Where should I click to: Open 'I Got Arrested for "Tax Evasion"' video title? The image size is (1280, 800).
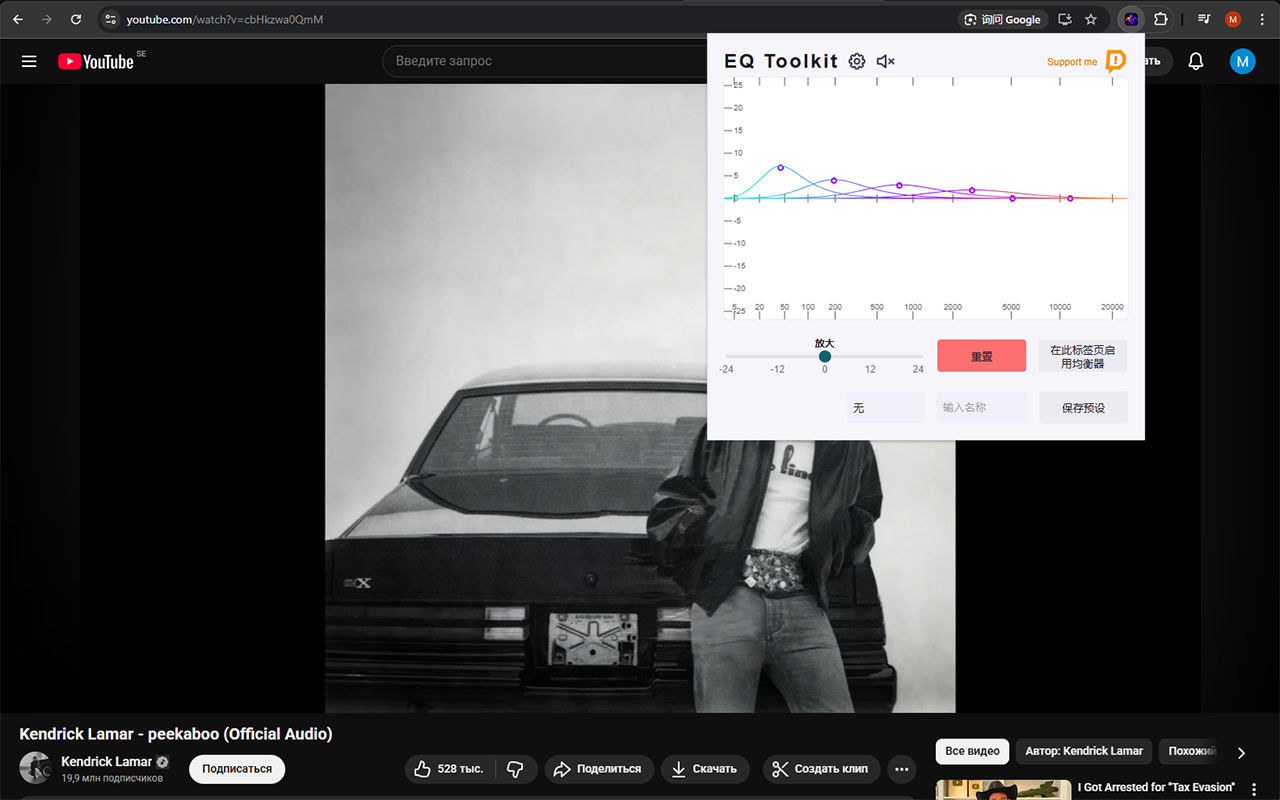click(x=1156, y=787)
